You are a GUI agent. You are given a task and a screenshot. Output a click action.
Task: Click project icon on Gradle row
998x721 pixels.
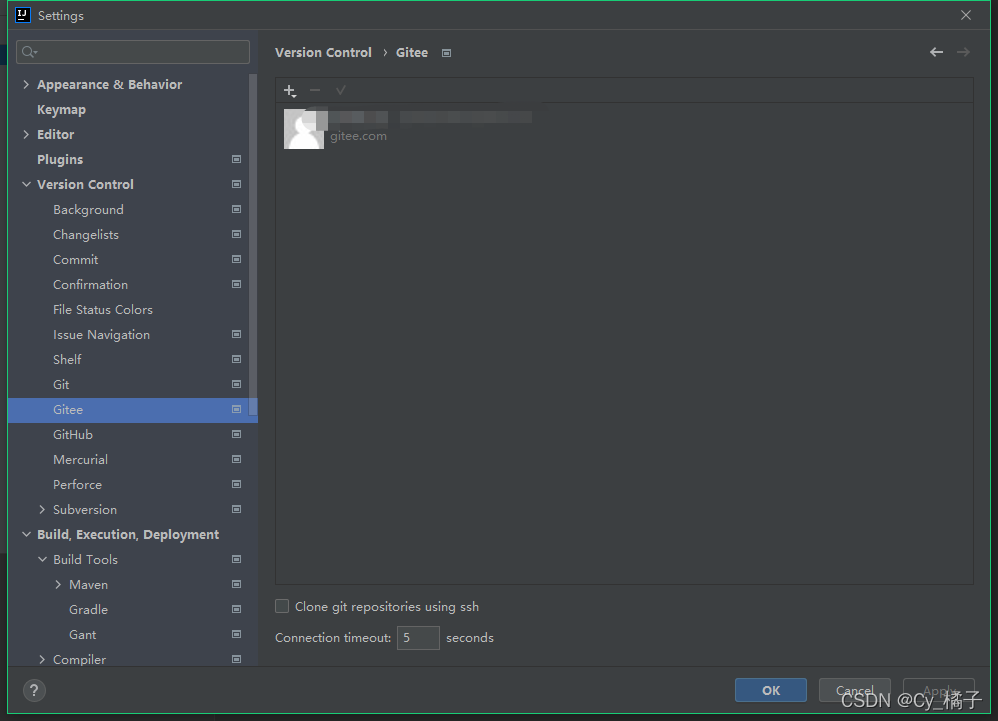236,610
